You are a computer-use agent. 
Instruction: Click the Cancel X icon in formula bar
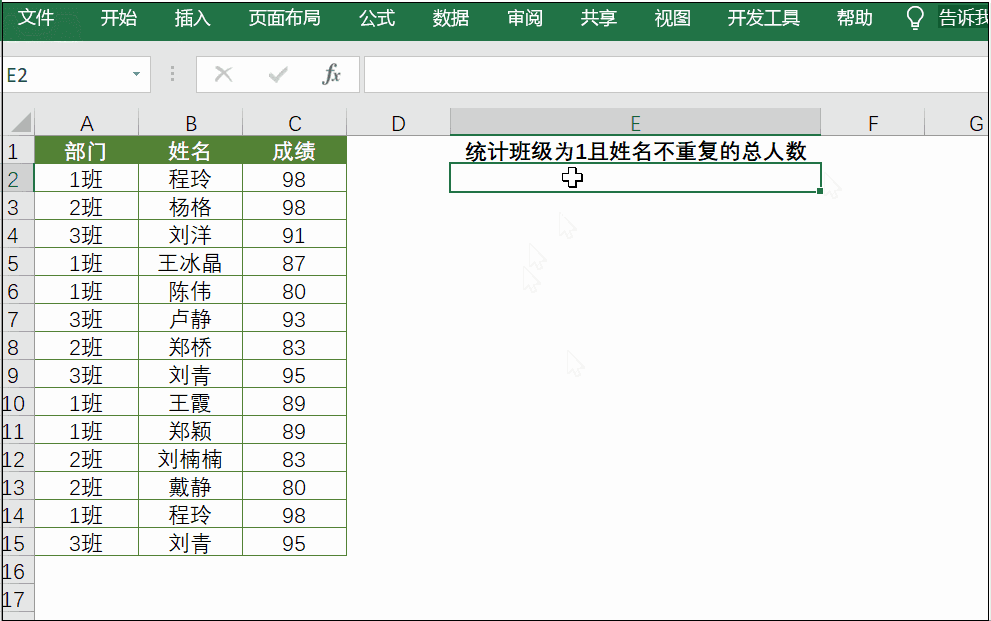point(223,75)
